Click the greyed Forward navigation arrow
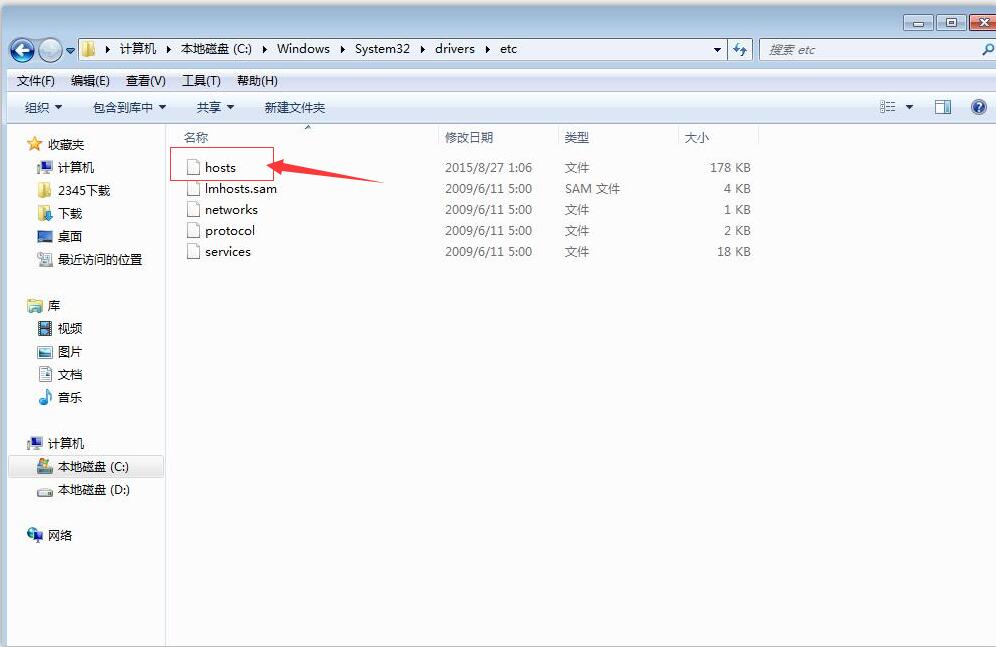The width and height of the screenshot is (996, 647). point(50,50)
